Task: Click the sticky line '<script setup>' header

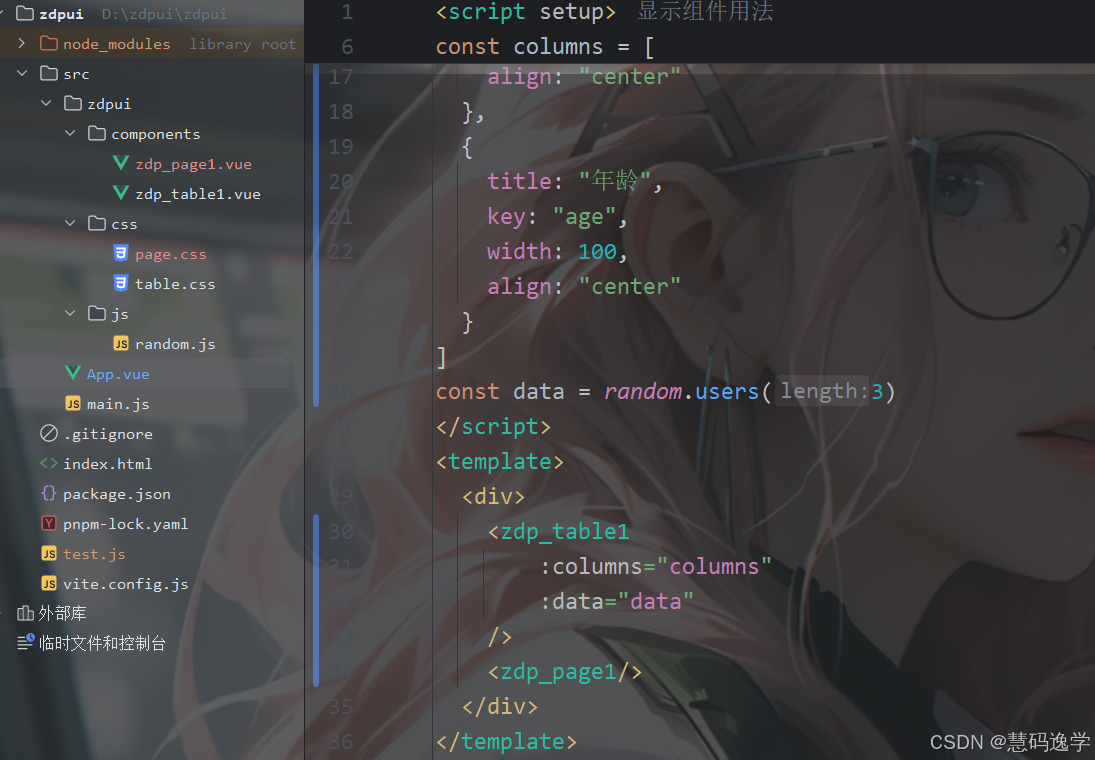Action: pyautogui.click(x=526, y=13)
